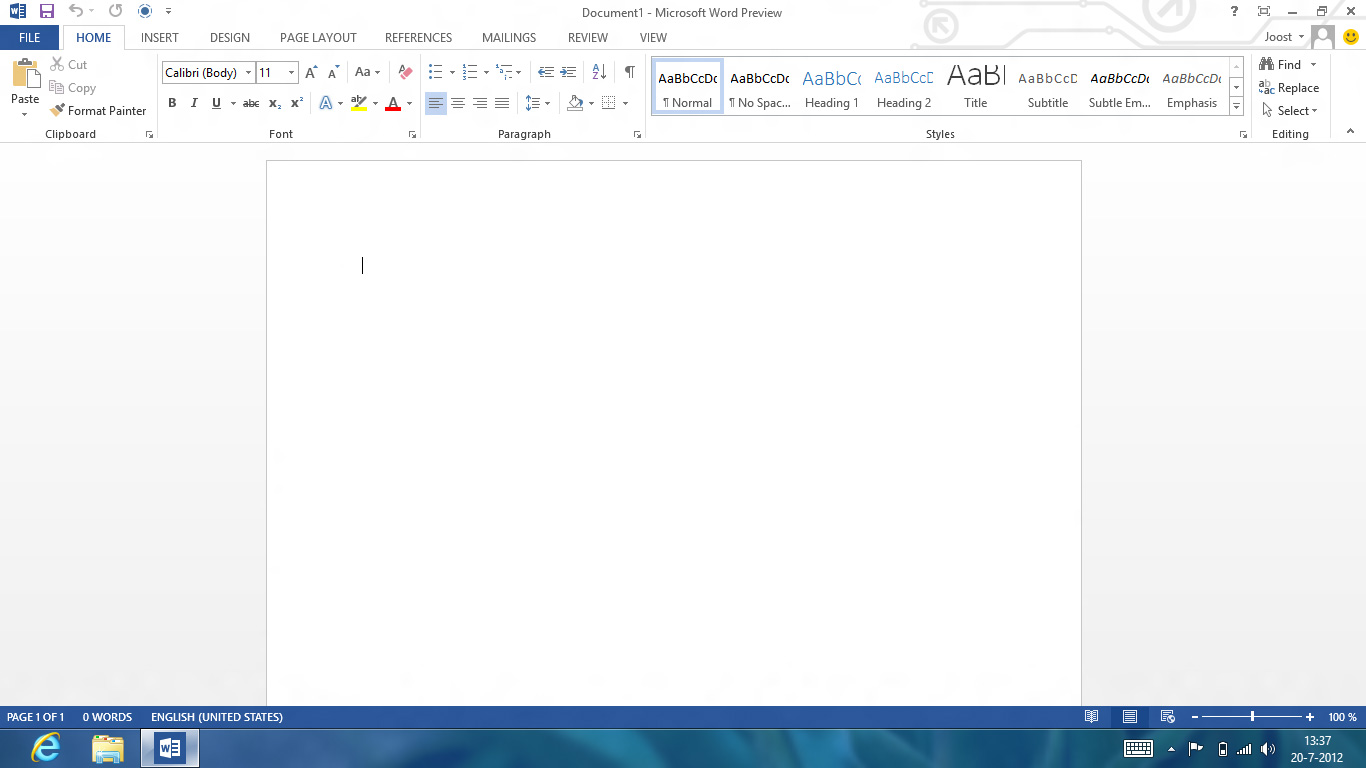This screenshot has width=1366, height=768.
Task: Toggle show/hide paragraph marks
Action: point(629,72)
